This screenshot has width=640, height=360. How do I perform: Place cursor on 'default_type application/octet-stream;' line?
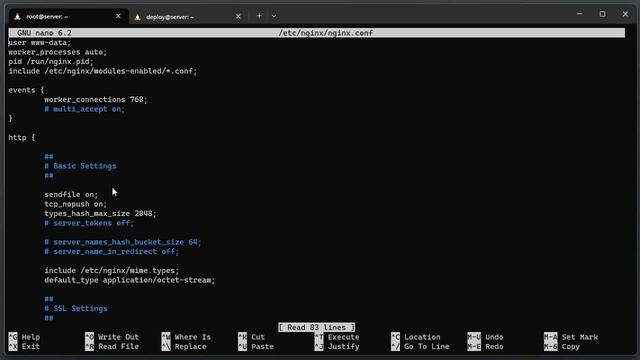point(130,280)
